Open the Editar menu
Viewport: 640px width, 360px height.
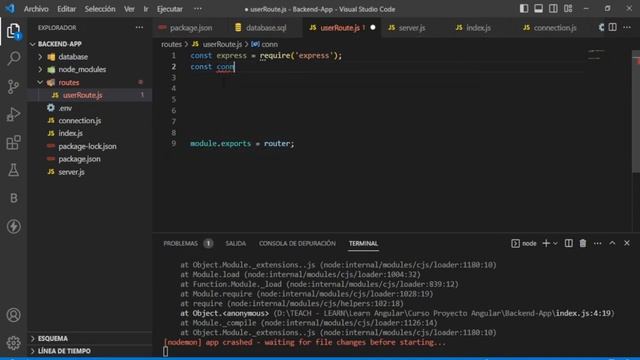coord(66,9)
